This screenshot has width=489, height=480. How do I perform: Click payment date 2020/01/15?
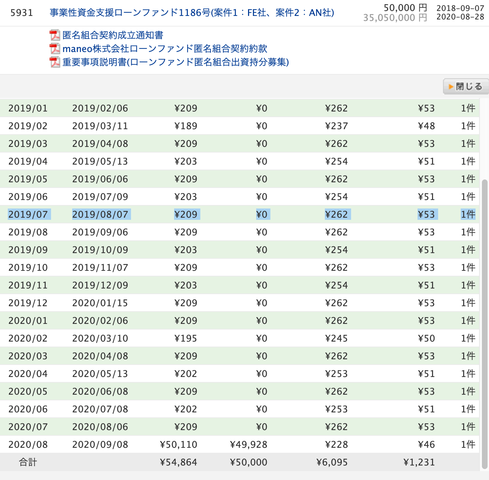pyautogui.click(x=100, y=303)
